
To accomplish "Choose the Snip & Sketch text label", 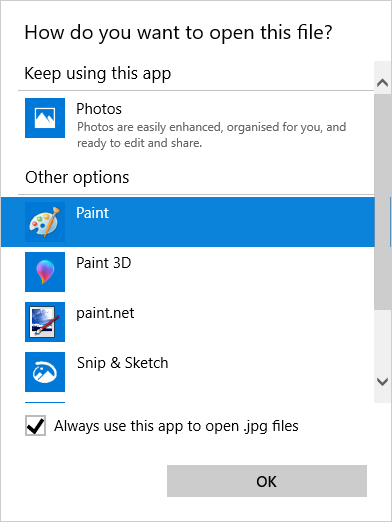I will coord(123,363).
